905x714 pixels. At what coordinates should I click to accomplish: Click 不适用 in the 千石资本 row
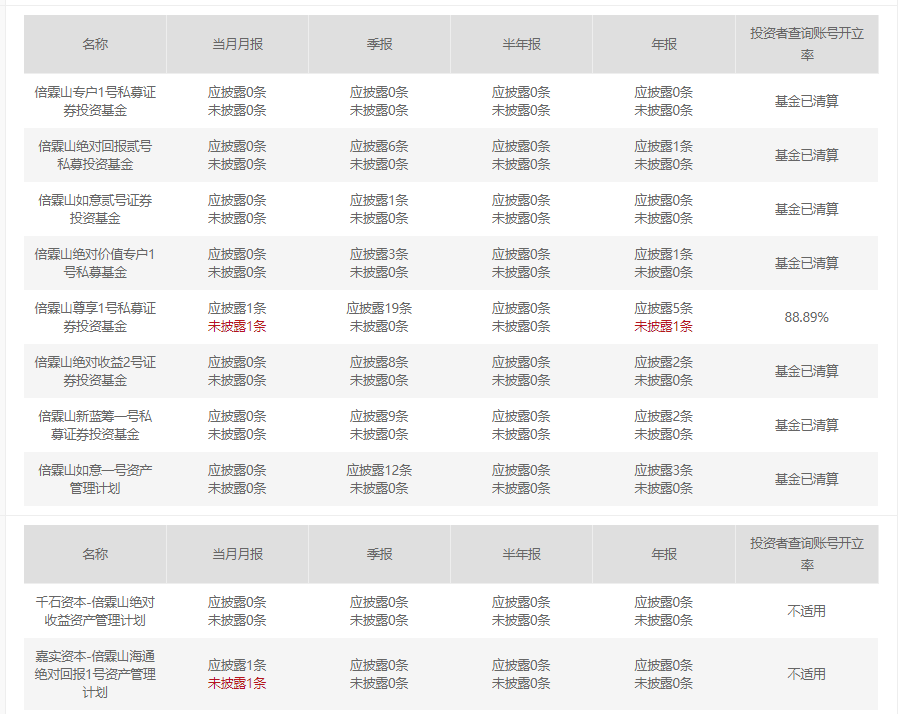[806, 611]
